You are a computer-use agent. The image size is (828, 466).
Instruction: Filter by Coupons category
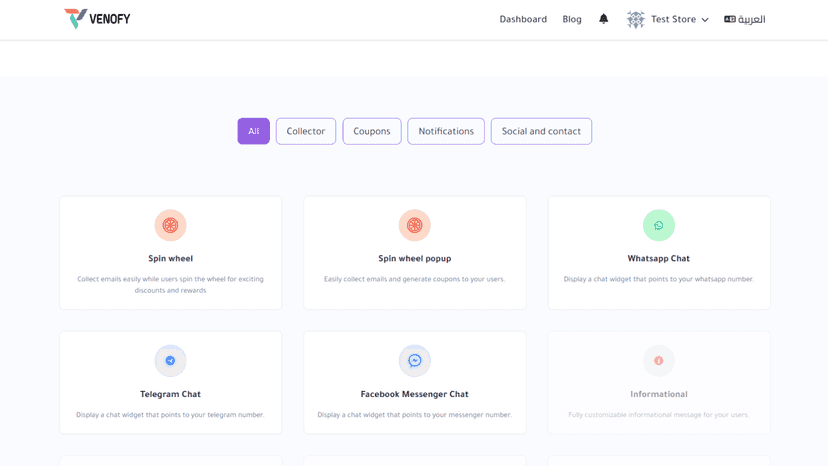(x=372, y=131)
